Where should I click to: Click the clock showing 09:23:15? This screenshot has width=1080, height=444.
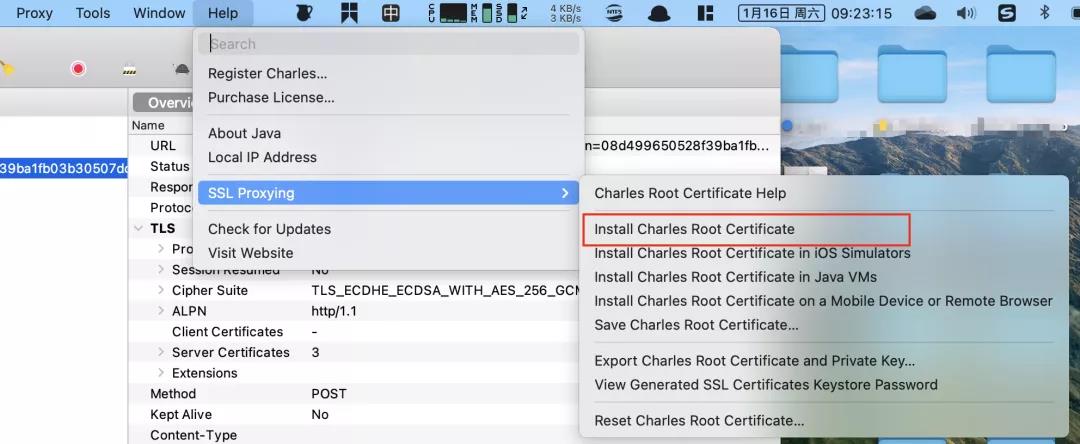[861, 13]
